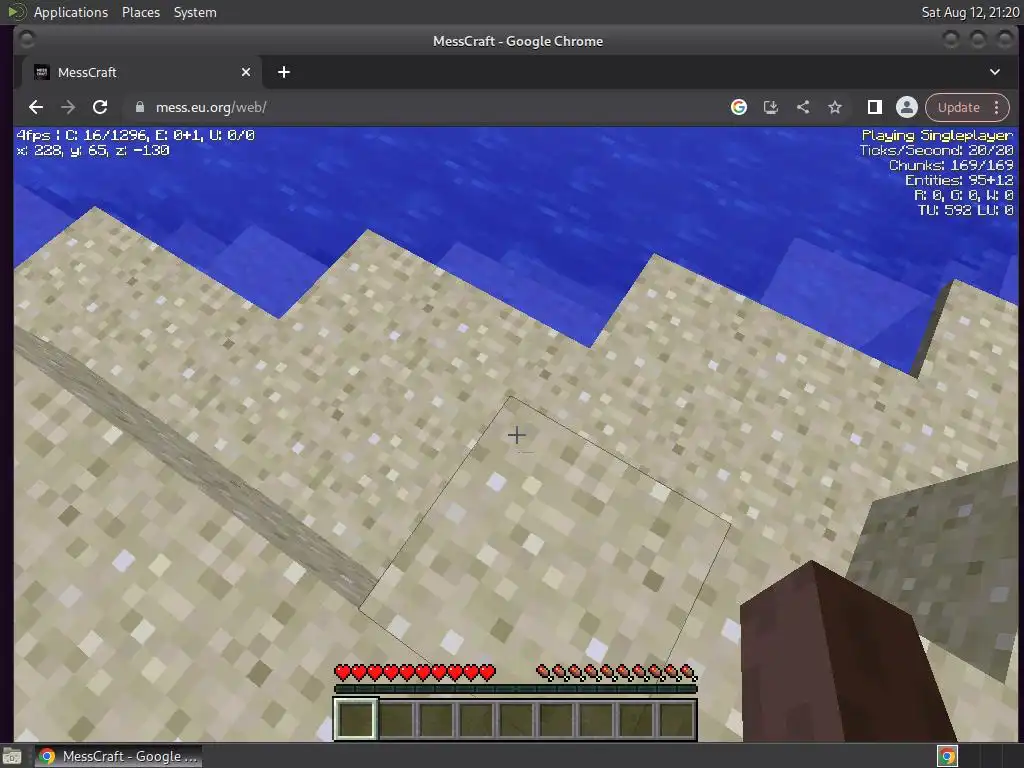Reload the MessCraft page
The width and height of the screenshot is (1024, 768).
click(100, 107)
